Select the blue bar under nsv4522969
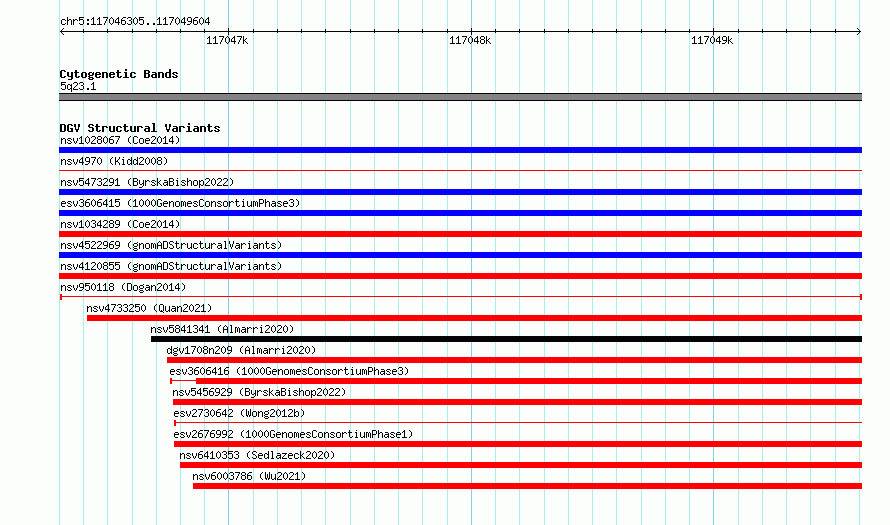This screenshot has height=525, width=890. tap(460, 255)
